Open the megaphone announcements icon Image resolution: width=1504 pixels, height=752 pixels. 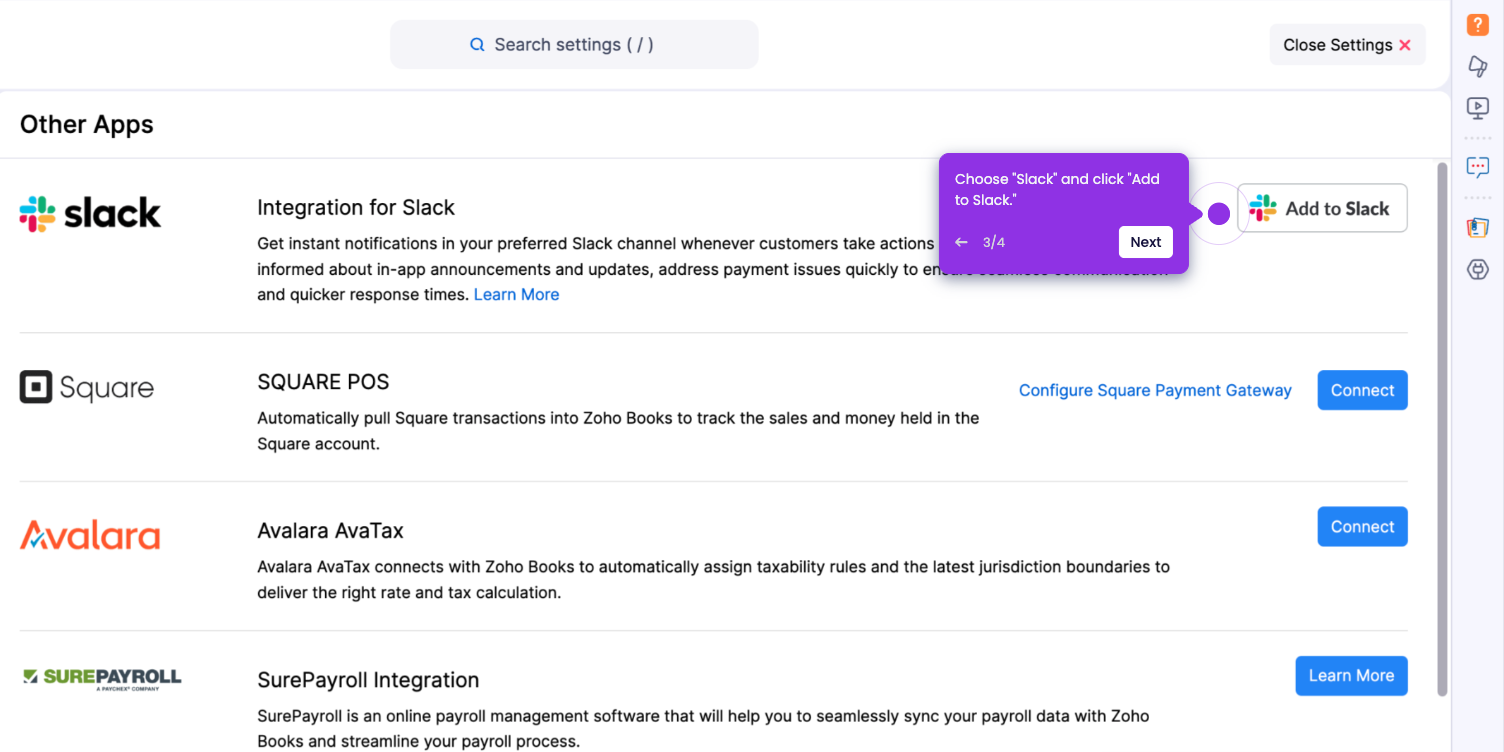click(1478, 66)
